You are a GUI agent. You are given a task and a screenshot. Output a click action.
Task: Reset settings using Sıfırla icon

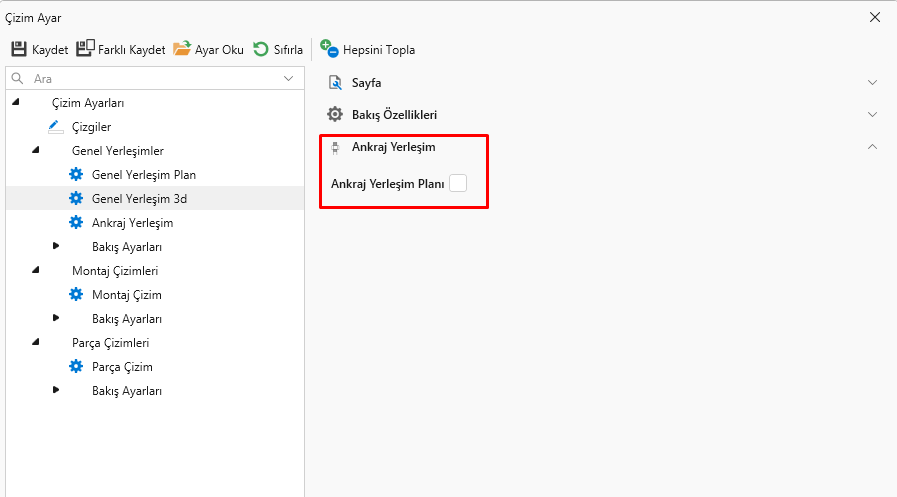[261, 49]
